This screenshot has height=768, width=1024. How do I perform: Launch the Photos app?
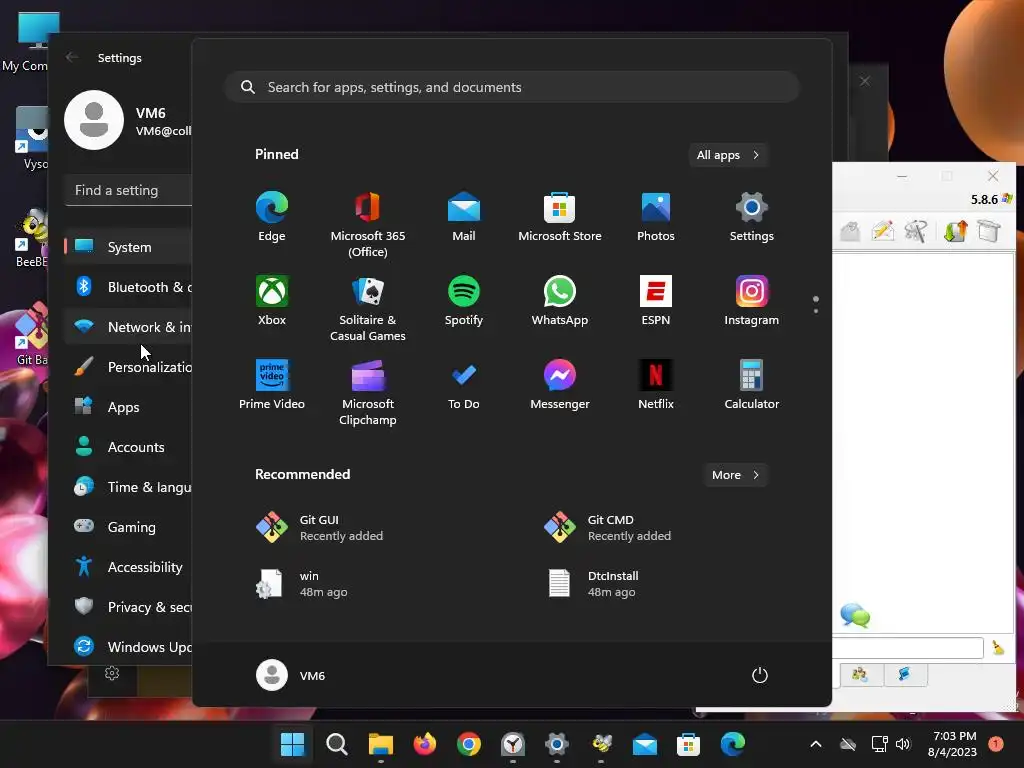coord(656,217)
